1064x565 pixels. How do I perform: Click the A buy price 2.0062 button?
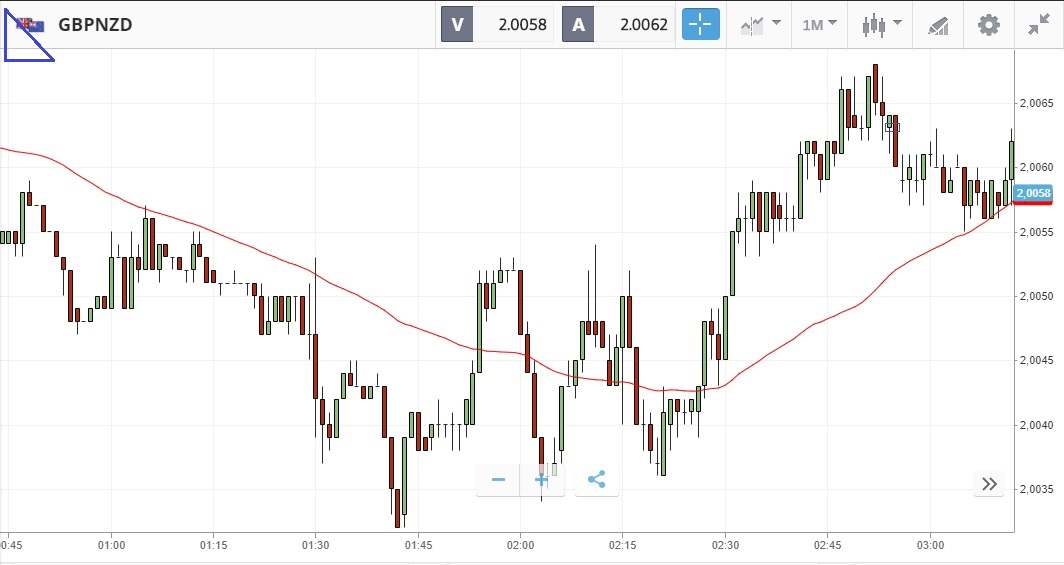pyautogui.click(x=618, y=24)
